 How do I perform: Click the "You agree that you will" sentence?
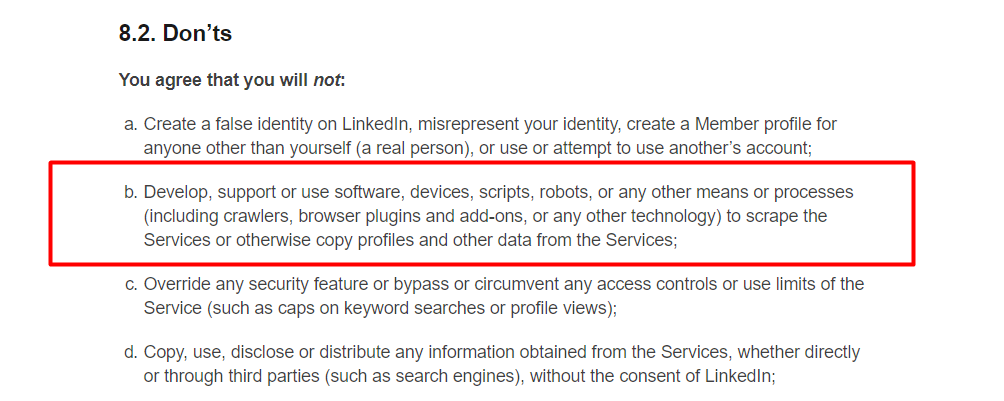[x=214, y=80]
